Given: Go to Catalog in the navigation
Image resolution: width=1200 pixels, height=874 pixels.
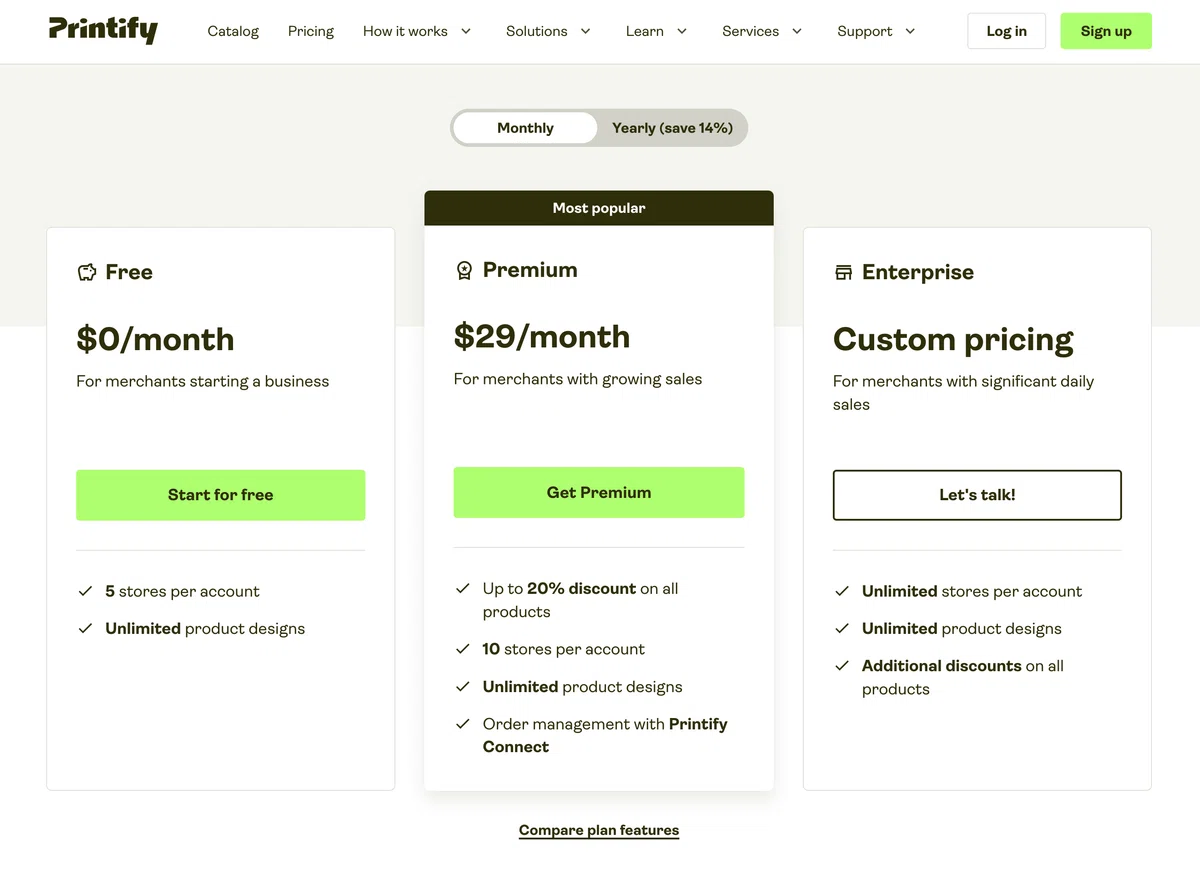Looking at the screenshot, I should (233, 31).
